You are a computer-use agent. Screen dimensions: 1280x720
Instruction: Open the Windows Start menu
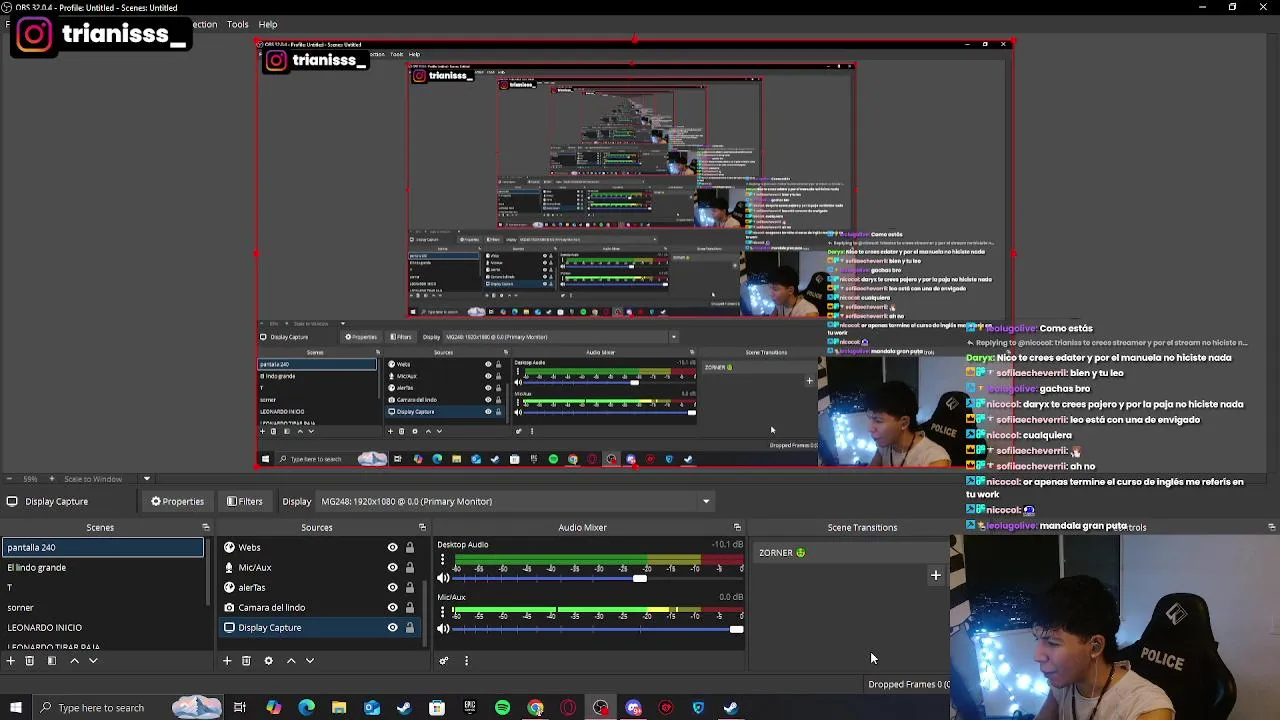pyautogui.click(x=15, y=708)
